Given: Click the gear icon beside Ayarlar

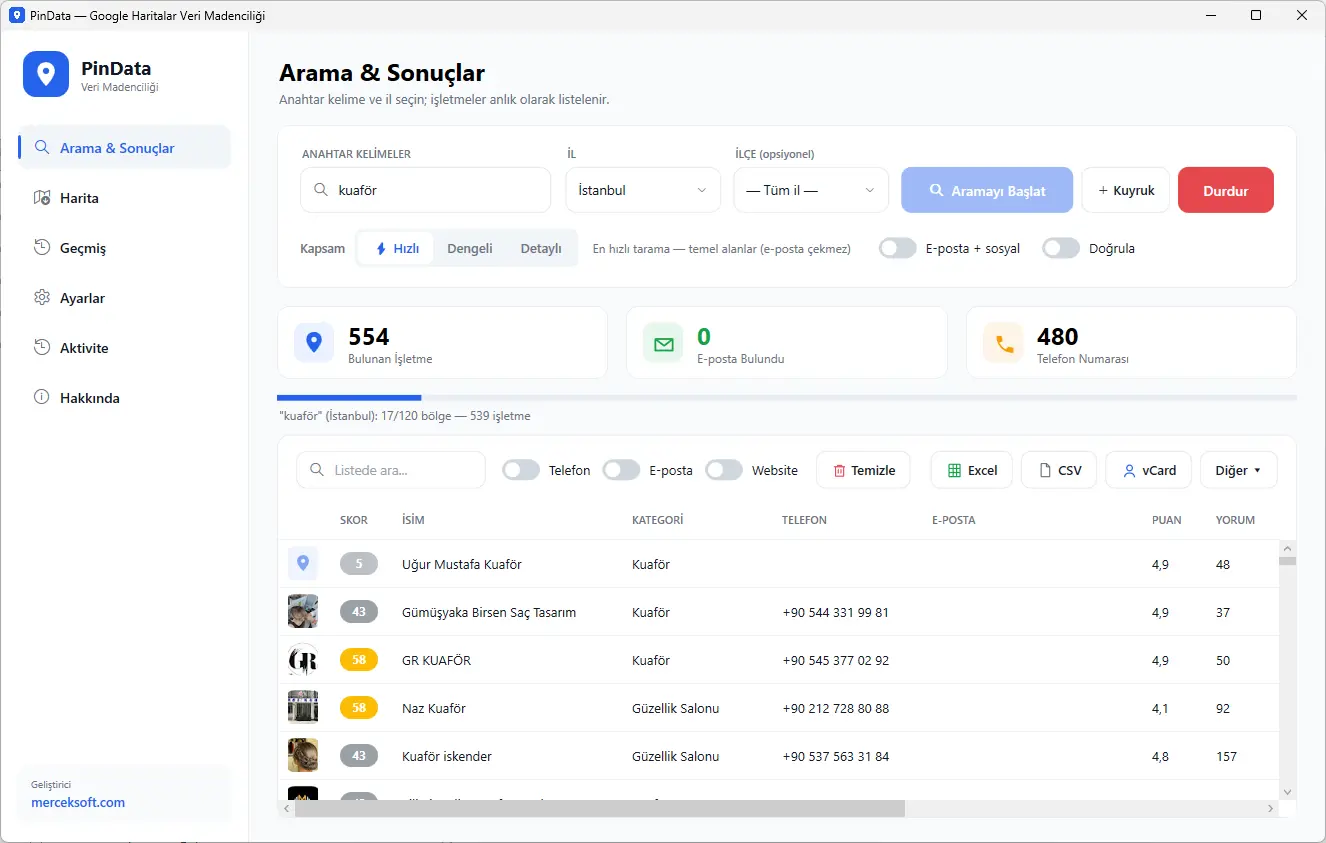Looking at the screenshot, I should pos(42,297).
